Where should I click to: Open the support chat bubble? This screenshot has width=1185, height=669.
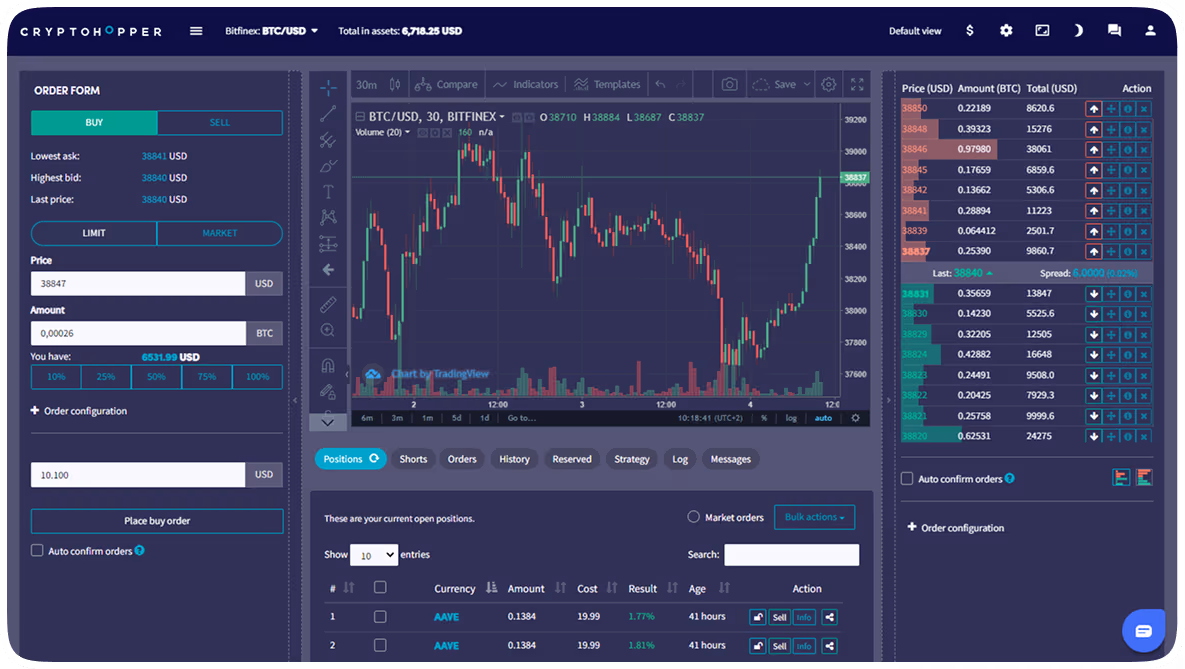(x=1143, y=630)
